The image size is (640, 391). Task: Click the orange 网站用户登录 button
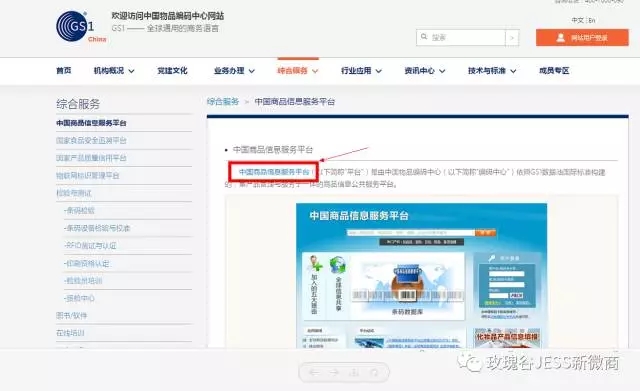point(582,38)
